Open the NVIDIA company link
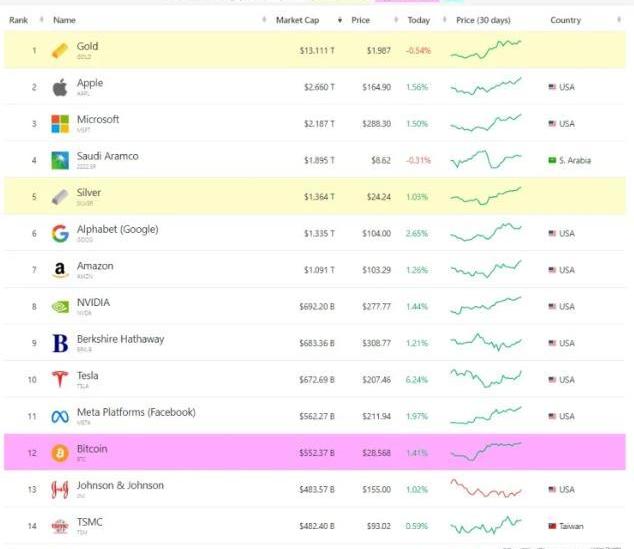Screen dimensions: 634x549 pos(93,302)
